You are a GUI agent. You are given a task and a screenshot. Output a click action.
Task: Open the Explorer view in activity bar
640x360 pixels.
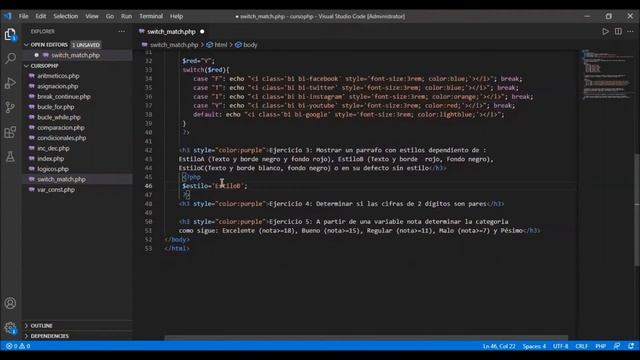coord(10,35)
